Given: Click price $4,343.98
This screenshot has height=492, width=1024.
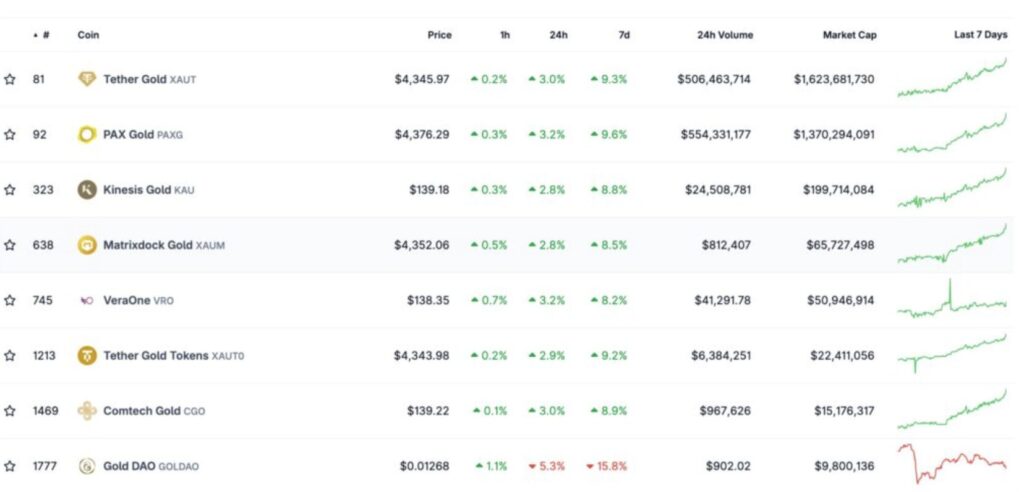Looking at the screenshot, I should 422,356.
